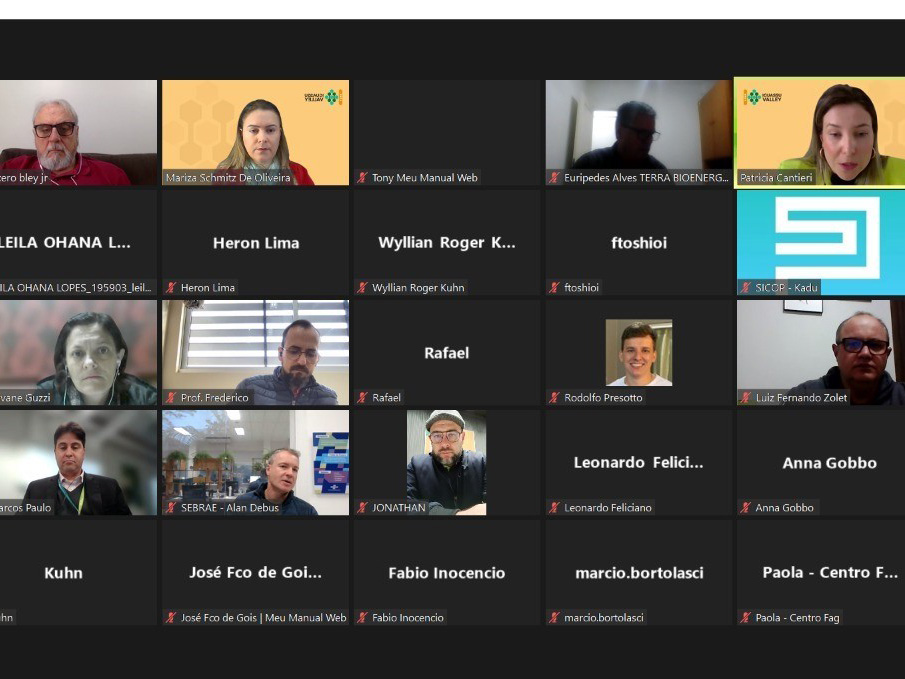Click José Fco de Gois name label
This screenshot has height=679, width=905.
[x=263, y=618]
